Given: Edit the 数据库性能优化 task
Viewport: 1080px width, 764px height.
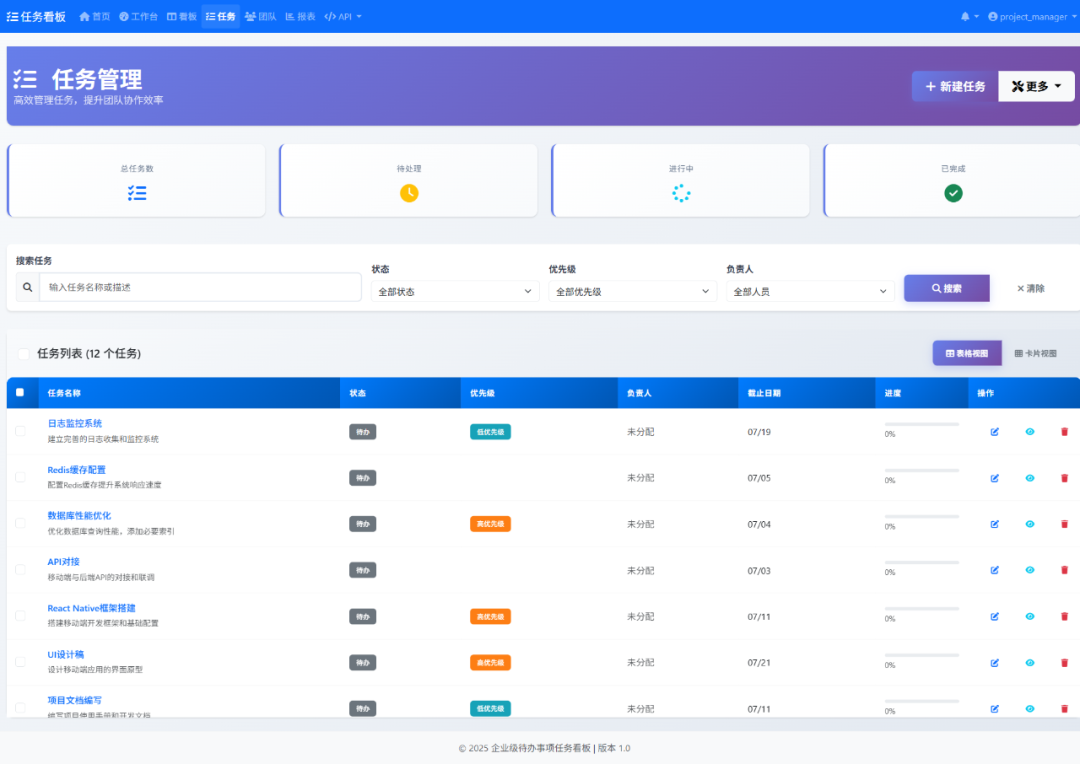Looking at the screenshot, I should pyautogui.click(x=995, y=524).
